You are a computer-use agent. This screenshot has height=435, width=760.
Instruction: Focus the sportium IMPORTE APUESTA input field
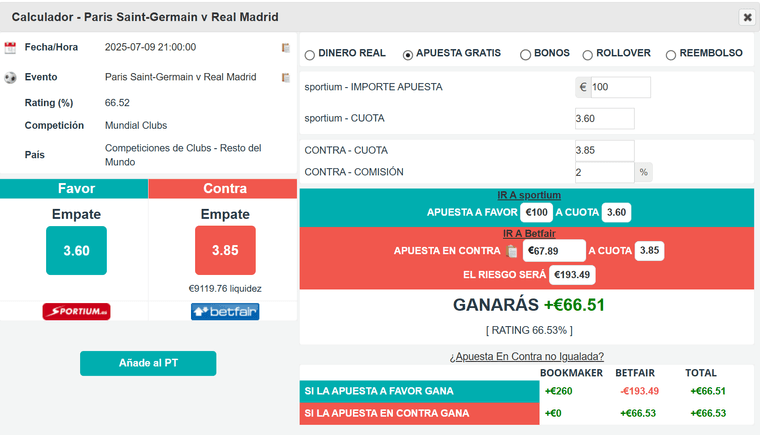pos(620,87)
